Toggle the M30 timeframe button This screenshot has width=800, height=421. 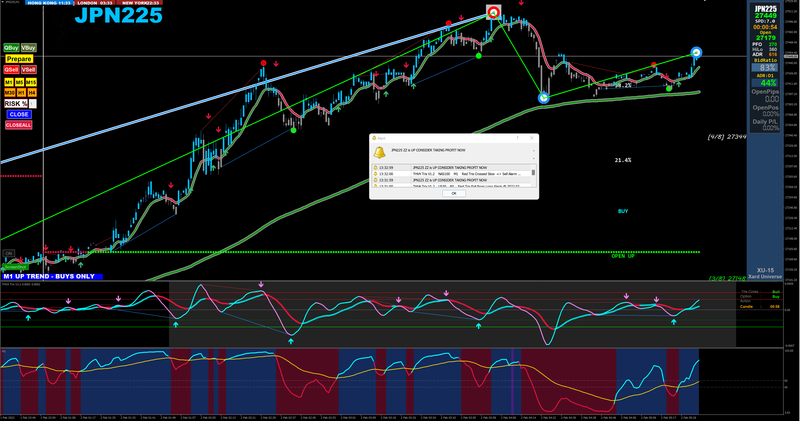coord(10,92)
